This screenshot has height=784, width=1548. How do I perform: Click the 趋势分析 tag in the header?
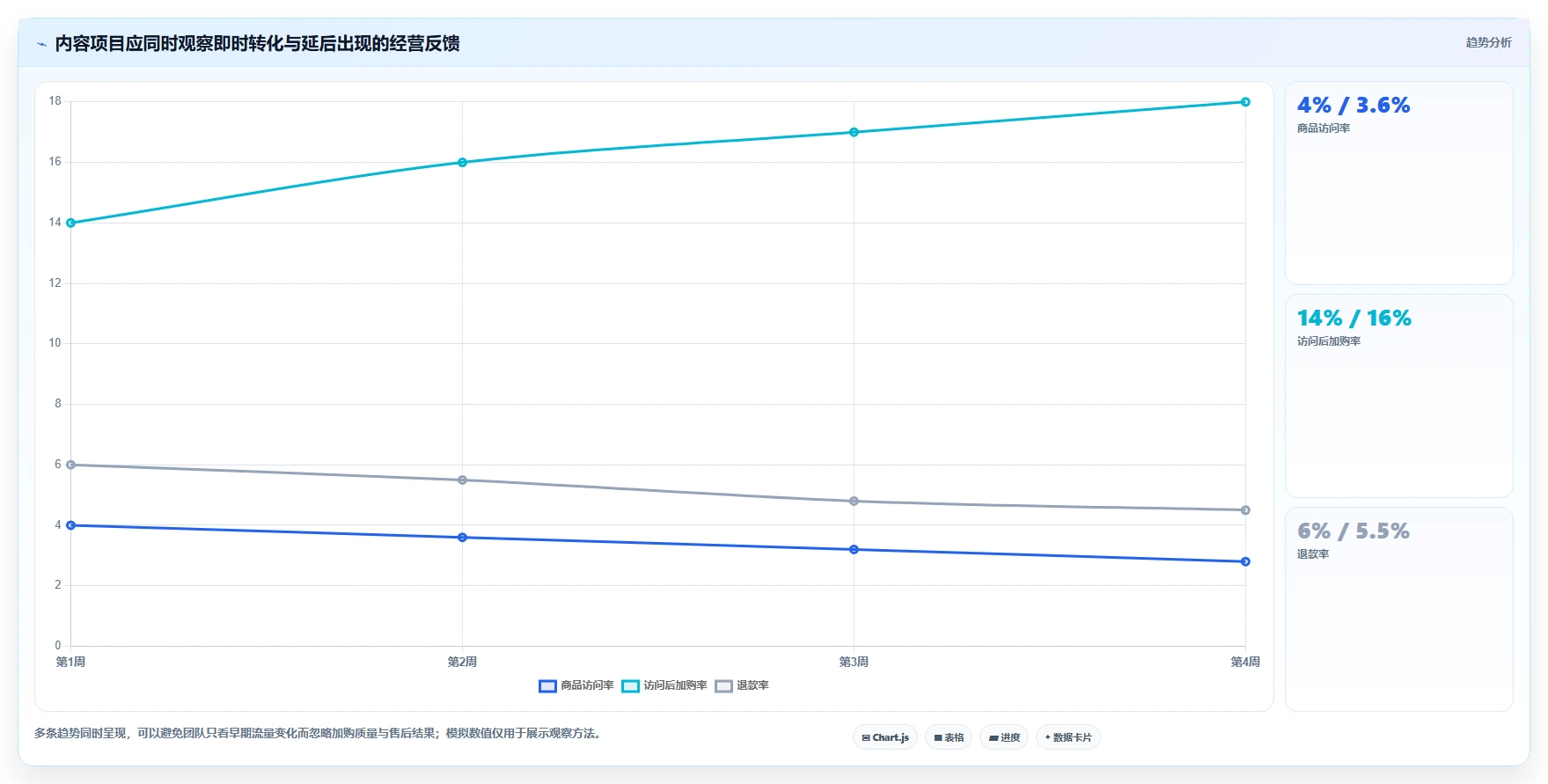click(1488, 42)
